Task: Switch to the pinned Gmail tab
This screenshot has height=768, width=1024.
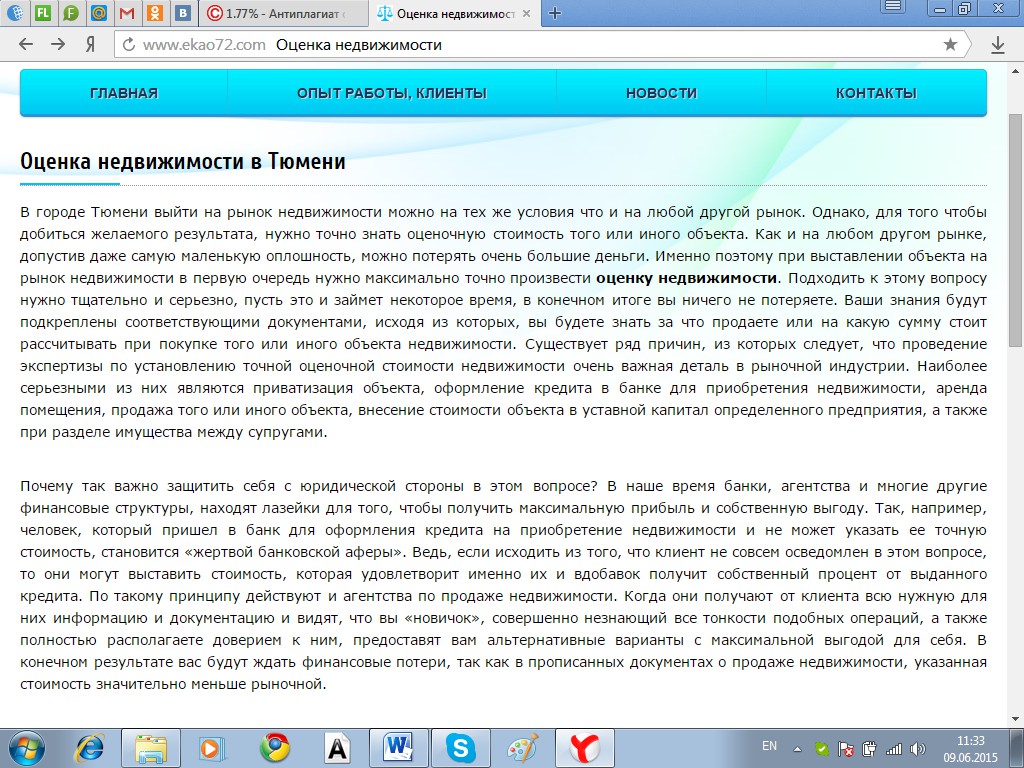Action: point(127,12)
